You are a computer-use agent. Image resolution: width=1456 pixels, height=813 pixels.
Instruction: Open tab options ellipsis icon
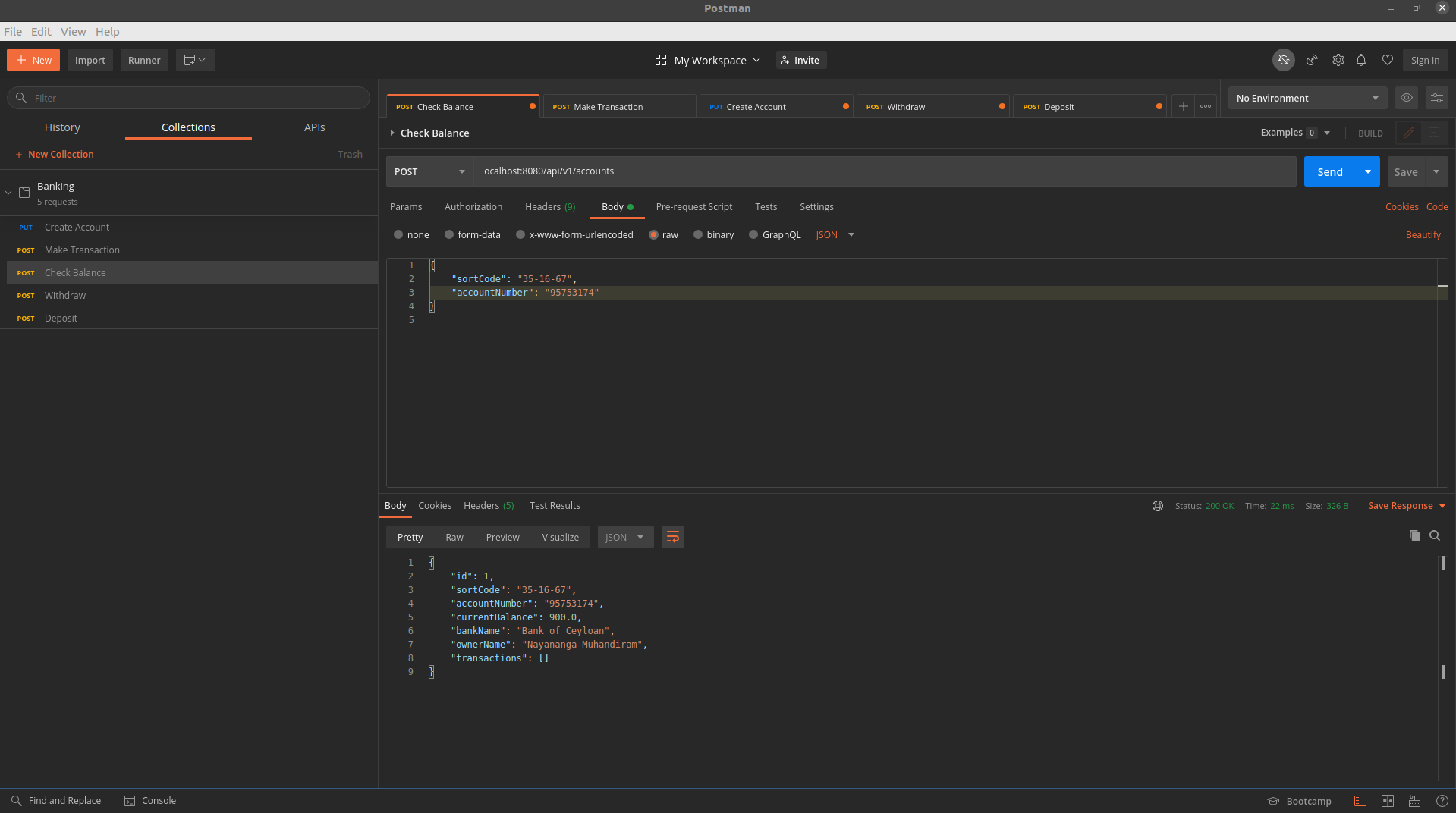(x=1206, y=106)
